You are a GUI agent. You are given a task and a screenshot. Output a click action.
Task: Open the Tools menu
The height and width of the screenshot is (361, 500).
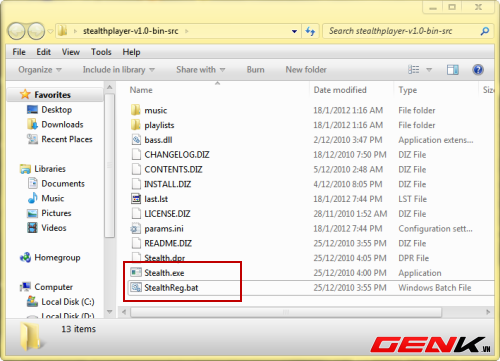click(101, 52)
